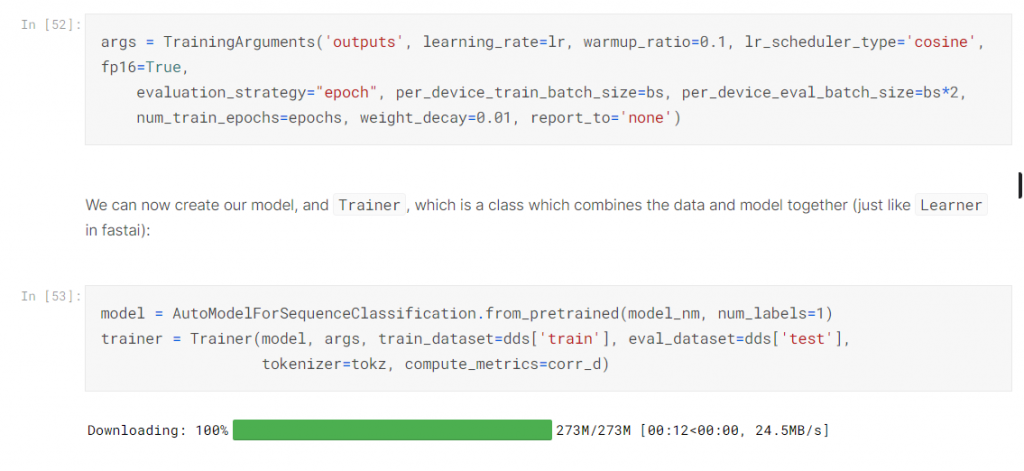Click the compute_metrics=corr_d argument

pos(503,364)
